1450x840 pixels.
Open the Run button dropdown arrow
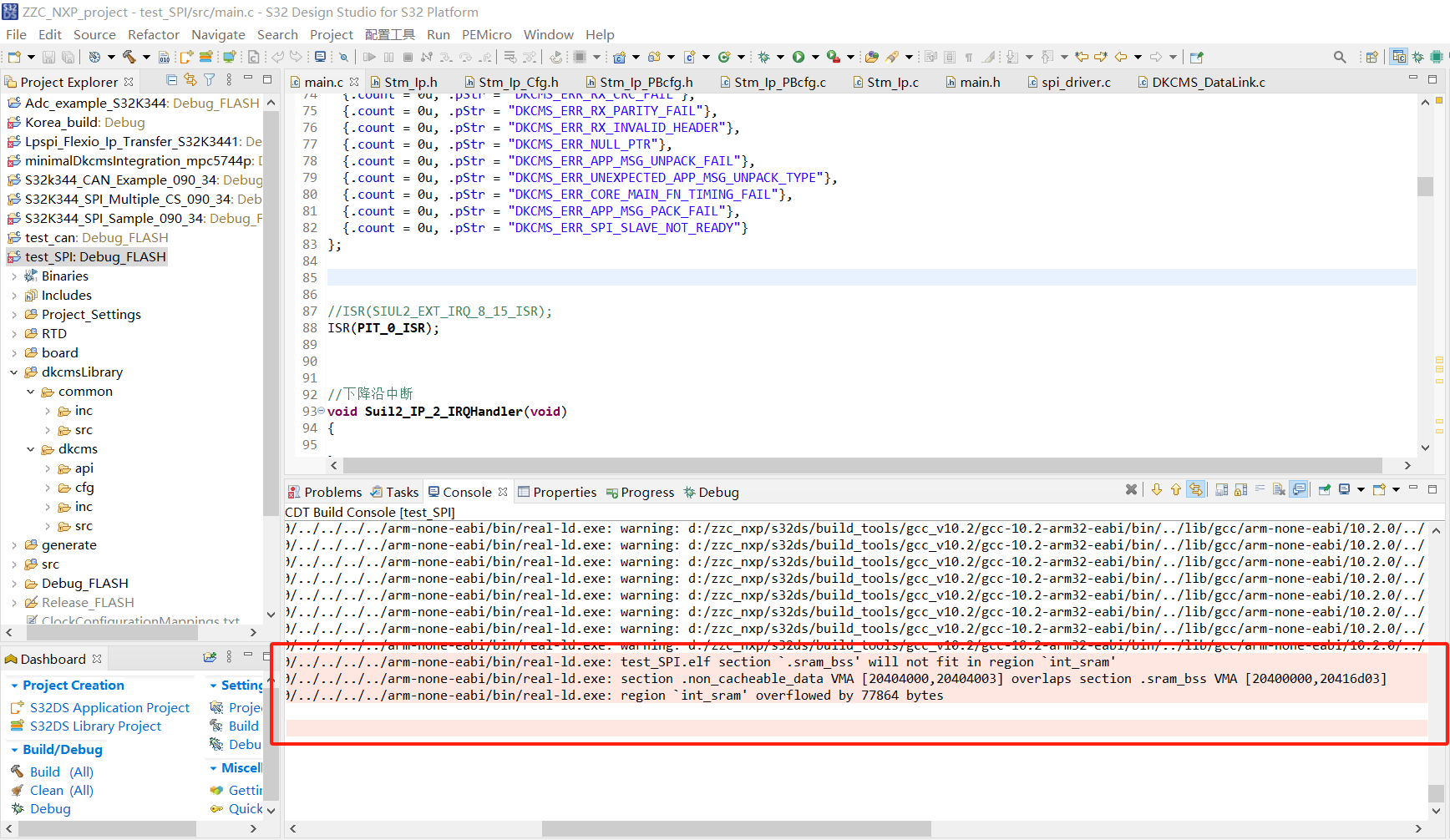point(816,57)
